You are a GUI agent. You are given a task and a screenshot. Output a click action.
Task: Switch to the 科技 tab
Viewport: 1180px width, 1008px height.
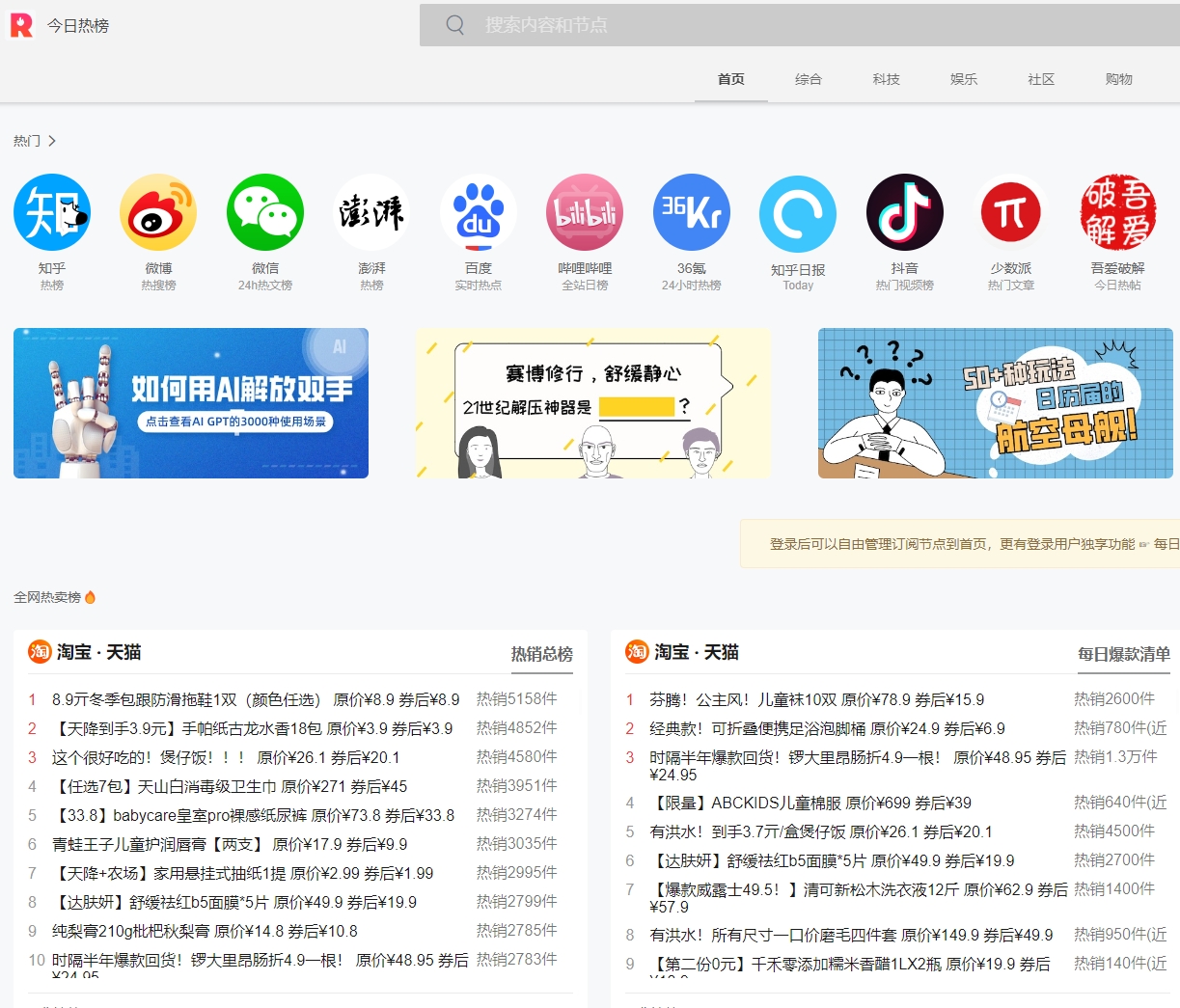[887, 79]
